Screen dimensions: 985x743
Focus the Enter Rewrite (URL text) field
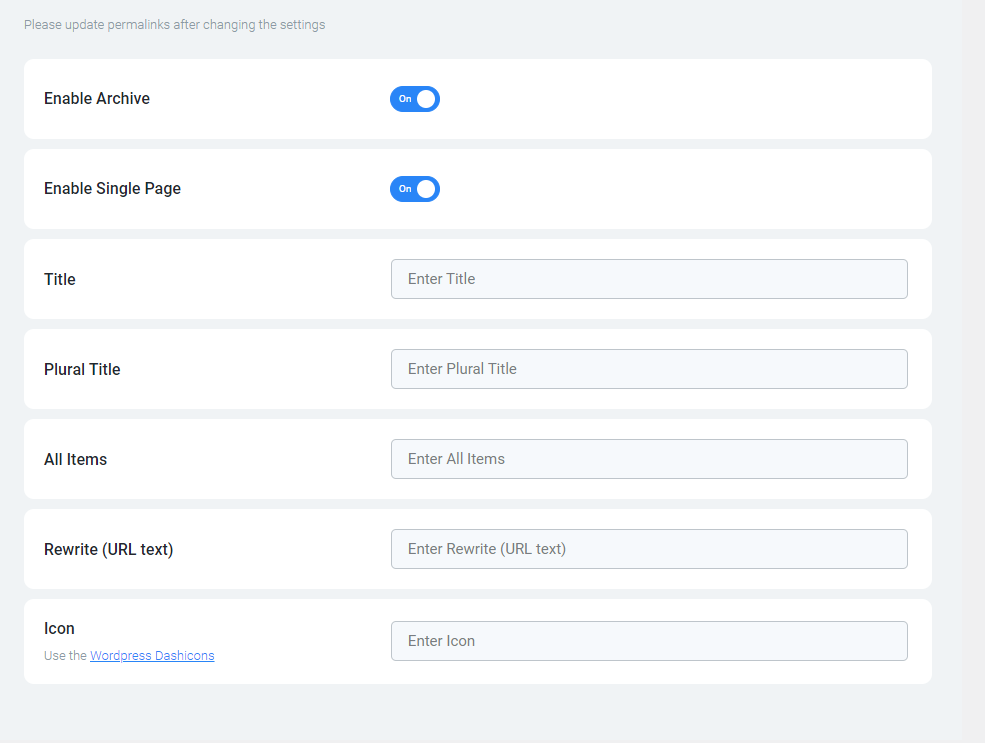649,549
